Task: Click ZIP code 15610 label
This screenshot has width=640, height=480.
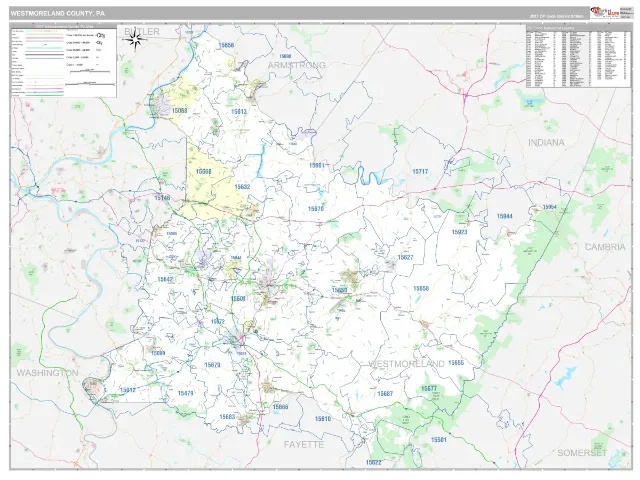Action: [x=322, y=418]
